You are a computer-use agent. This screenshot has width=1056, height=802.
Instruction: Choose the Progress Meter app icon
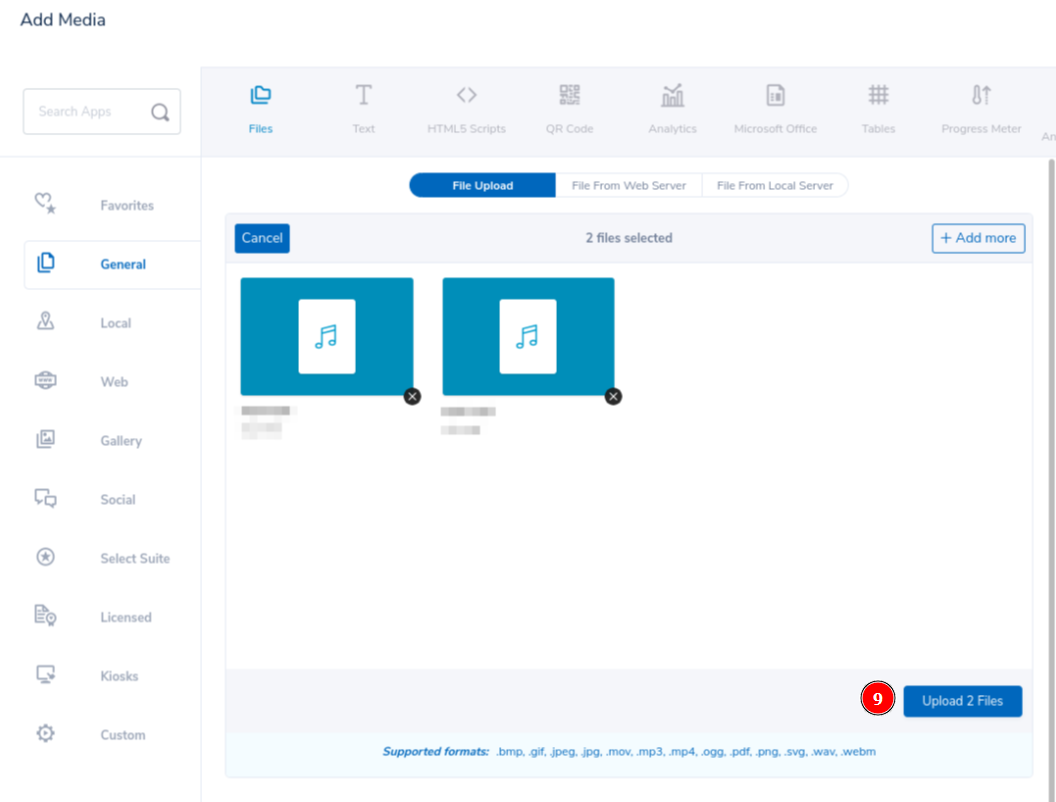(x=981, y=95)
